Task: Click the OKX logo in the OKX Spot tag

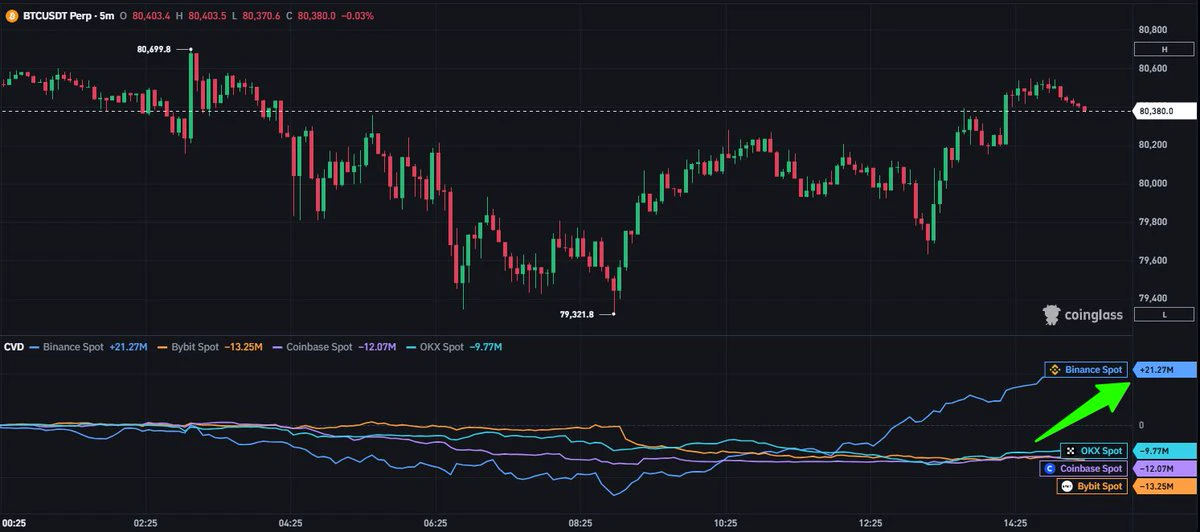Action: (1070, 451)
